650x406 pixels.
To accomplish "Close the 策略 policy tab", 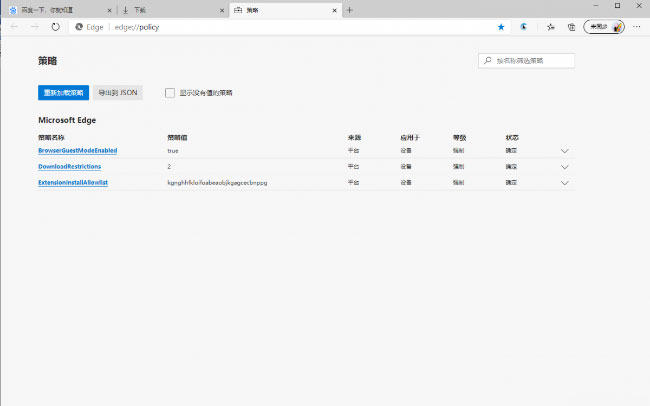I will (x=335, y=10).
